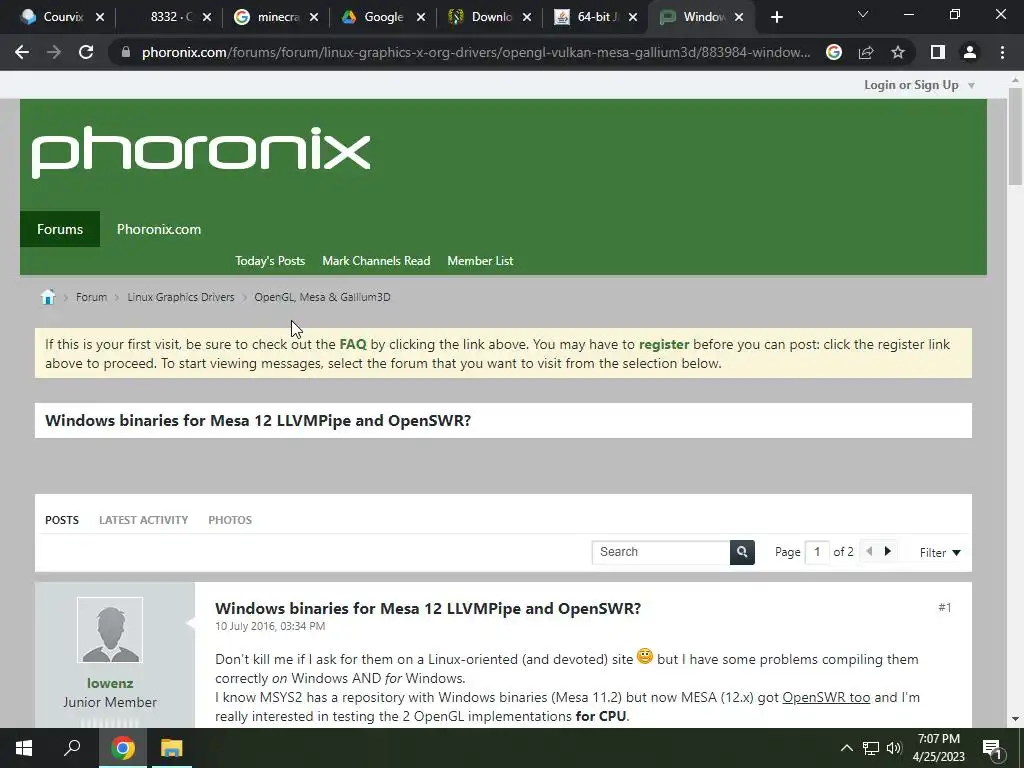Select the Forums navigation tab

60,229
